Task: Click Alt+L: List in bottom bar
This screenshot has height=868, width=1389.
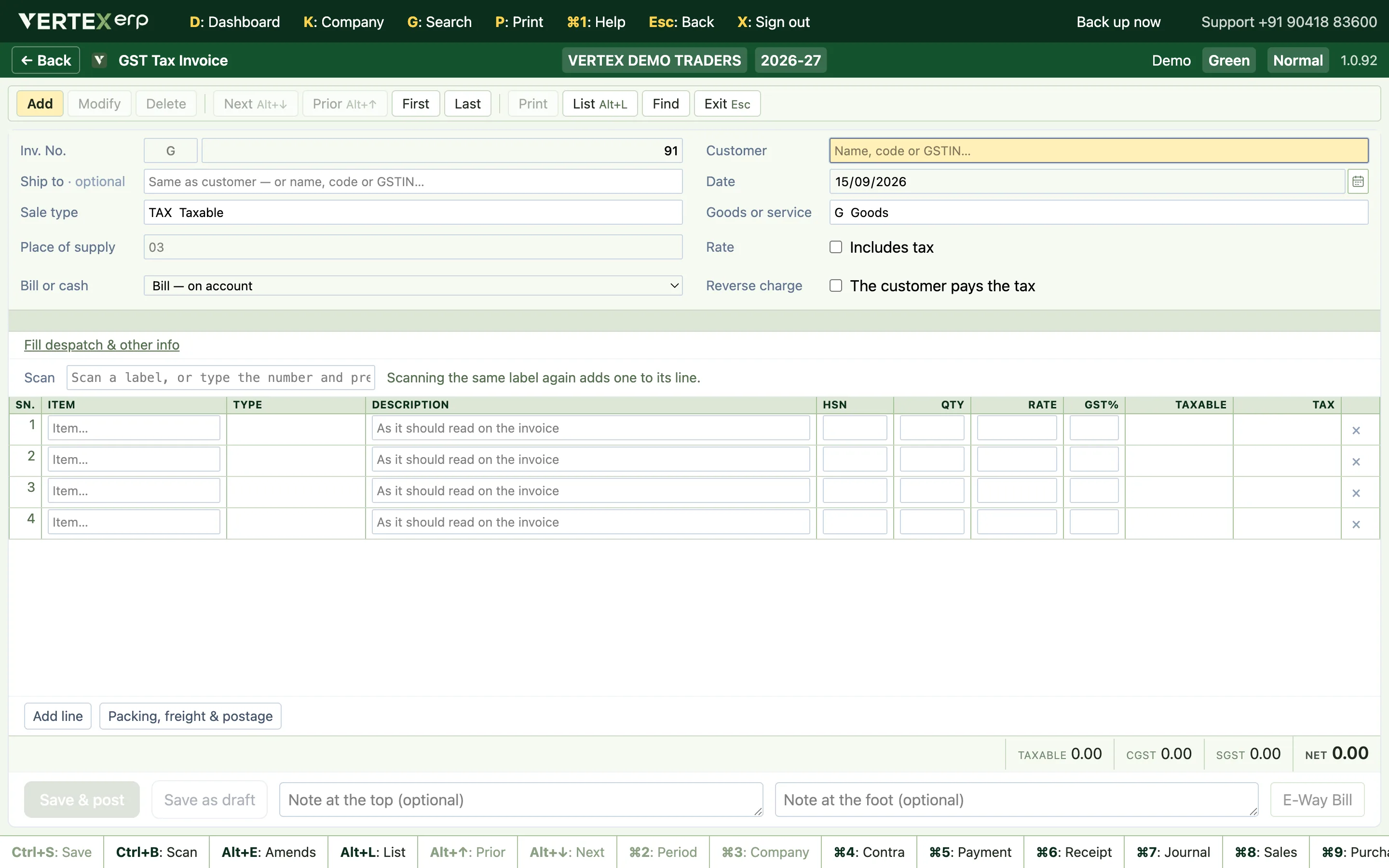Action: coord(372,852)
